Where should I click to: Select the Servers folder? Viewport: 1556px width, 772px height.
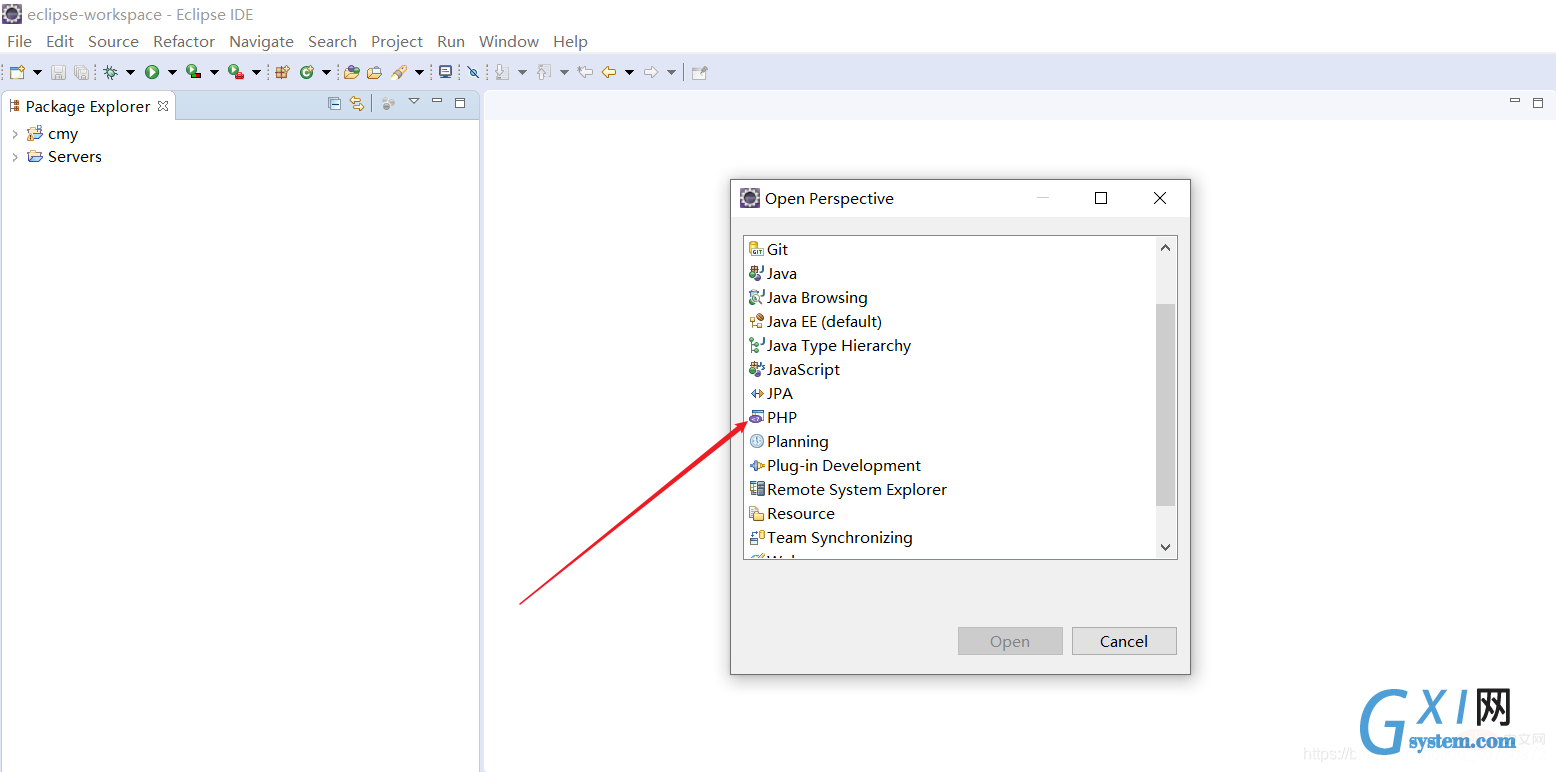click(65, 157)
